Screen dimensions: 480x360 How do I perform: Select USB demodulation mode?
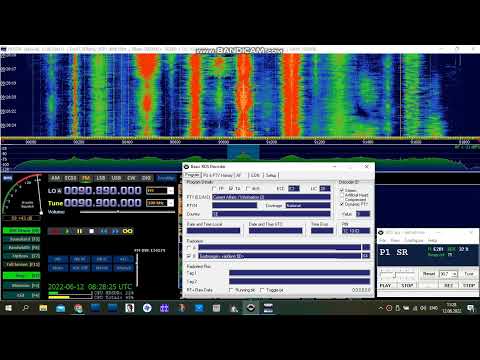coord(116,178)
